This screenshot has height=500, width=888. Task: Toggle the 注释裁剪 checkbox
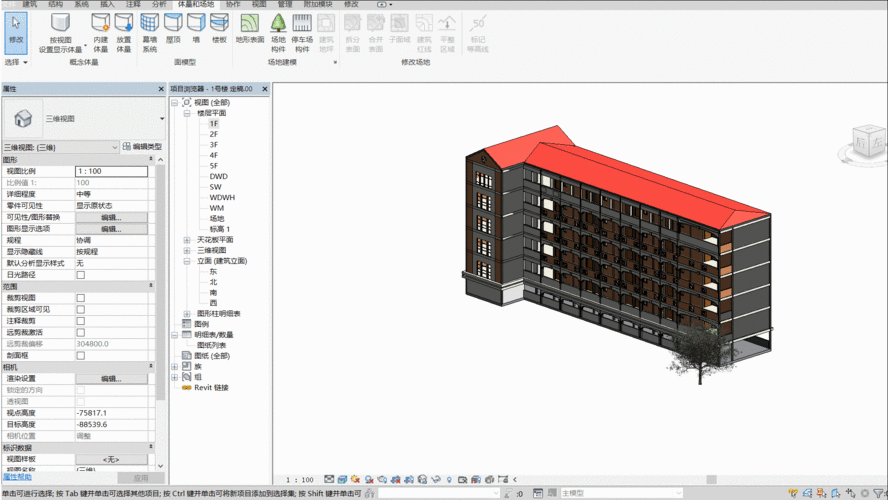81,321
